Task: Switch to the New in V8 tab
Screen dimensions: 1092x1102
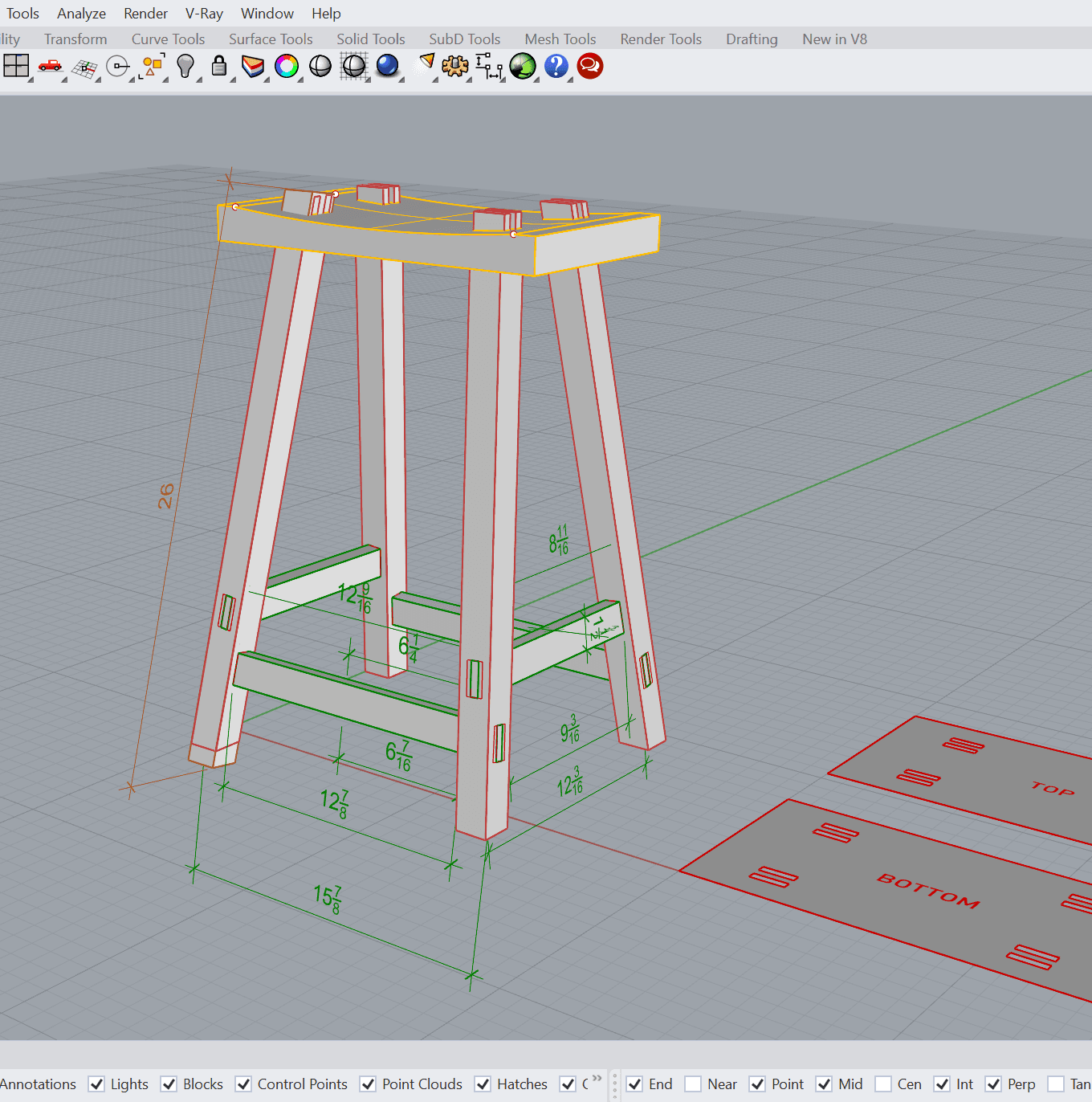Action: click(x=834, y=39)
